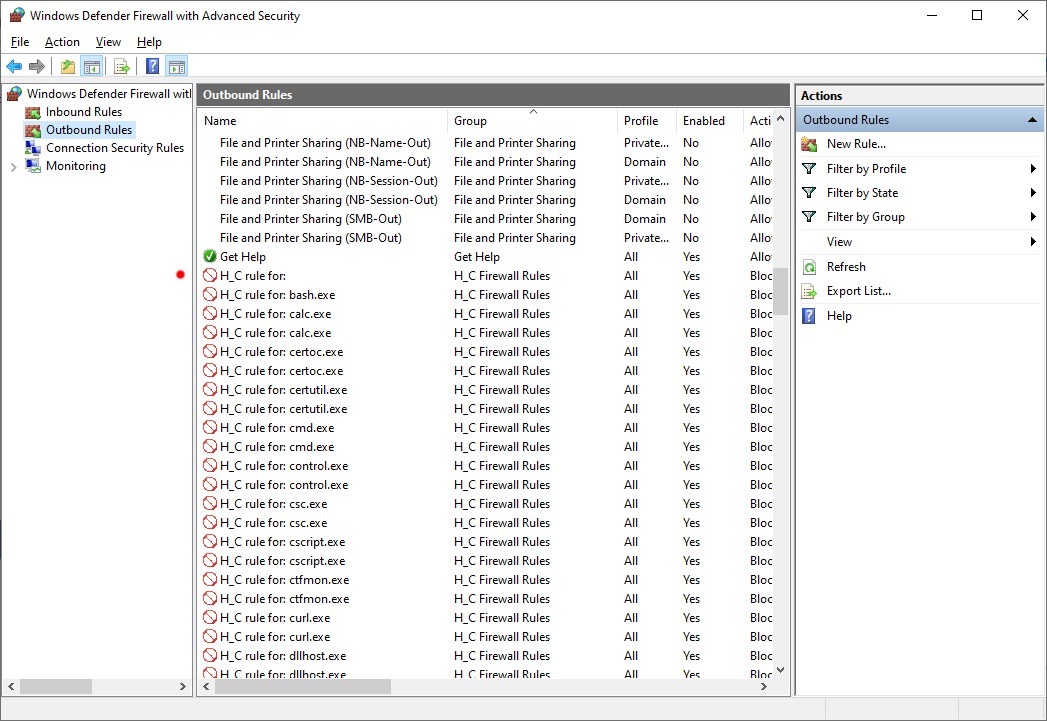The height and width of the screenshot is (721, 1047).
Task: Expand the Monitoring tree node
Action: 13,167
